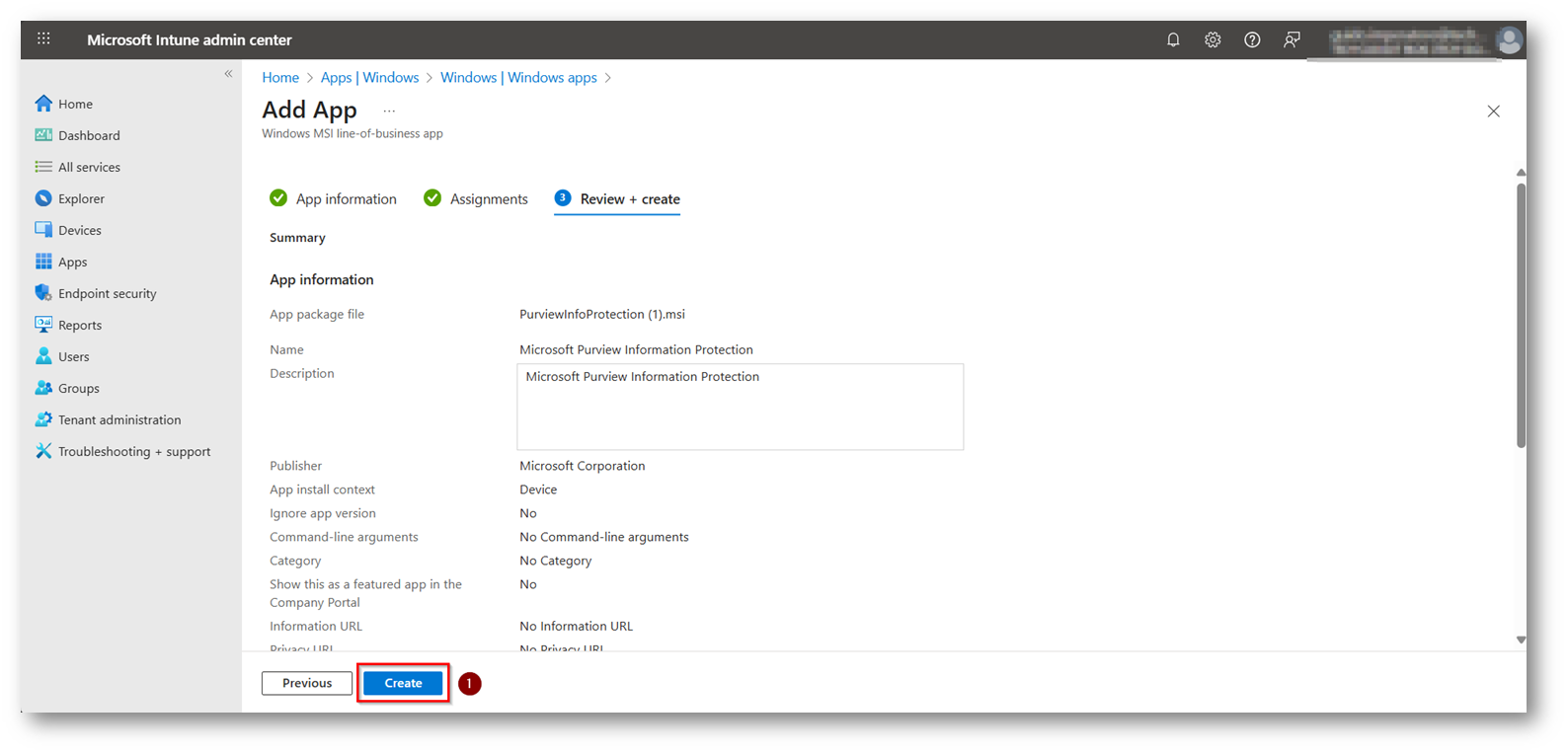
Task: Click the Groups people icon
Action: (43, 388)
